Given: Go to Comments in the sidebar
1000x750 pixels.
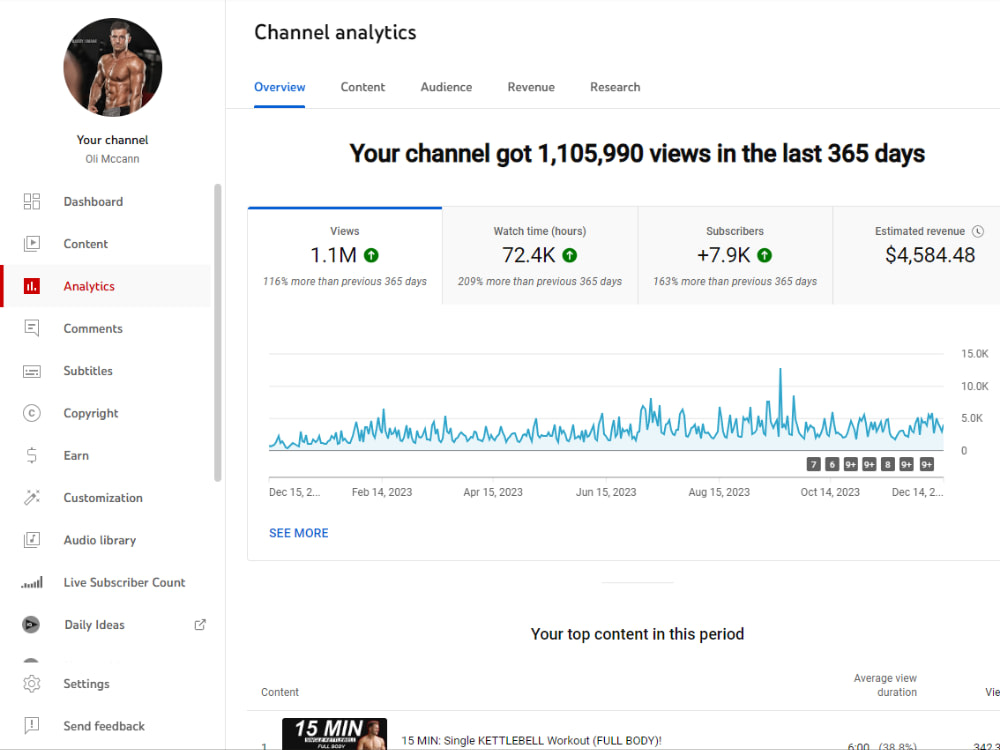Looking at the screenshot, I should pos(93,328).
